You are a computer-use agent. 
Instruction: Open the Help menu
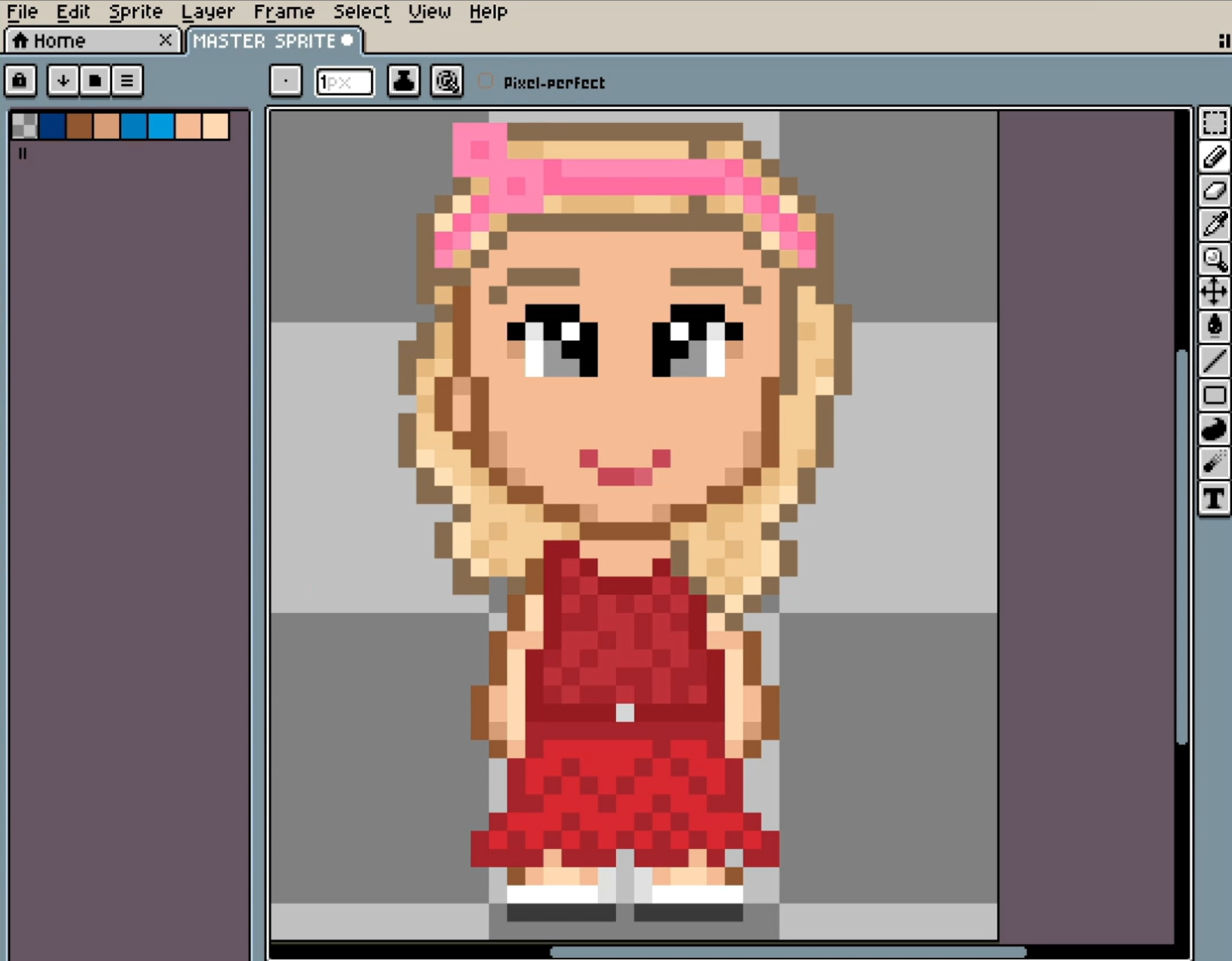[488, 12]
